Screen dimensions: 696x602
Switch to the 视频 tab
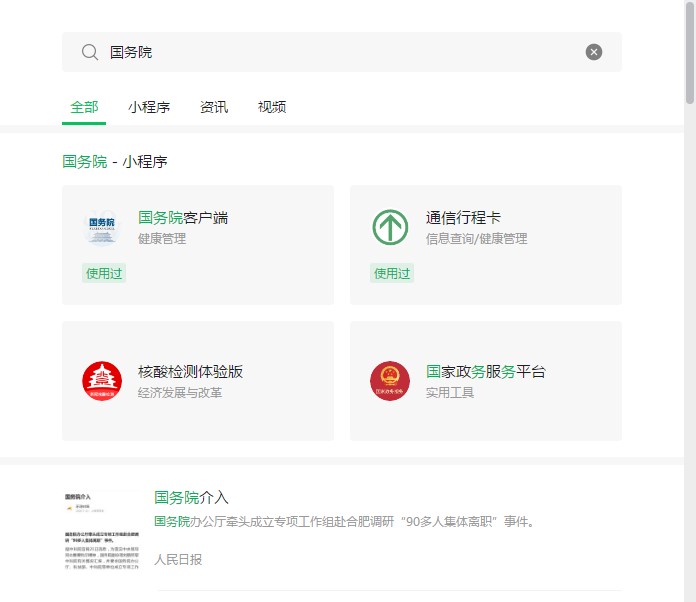(272, 107)
